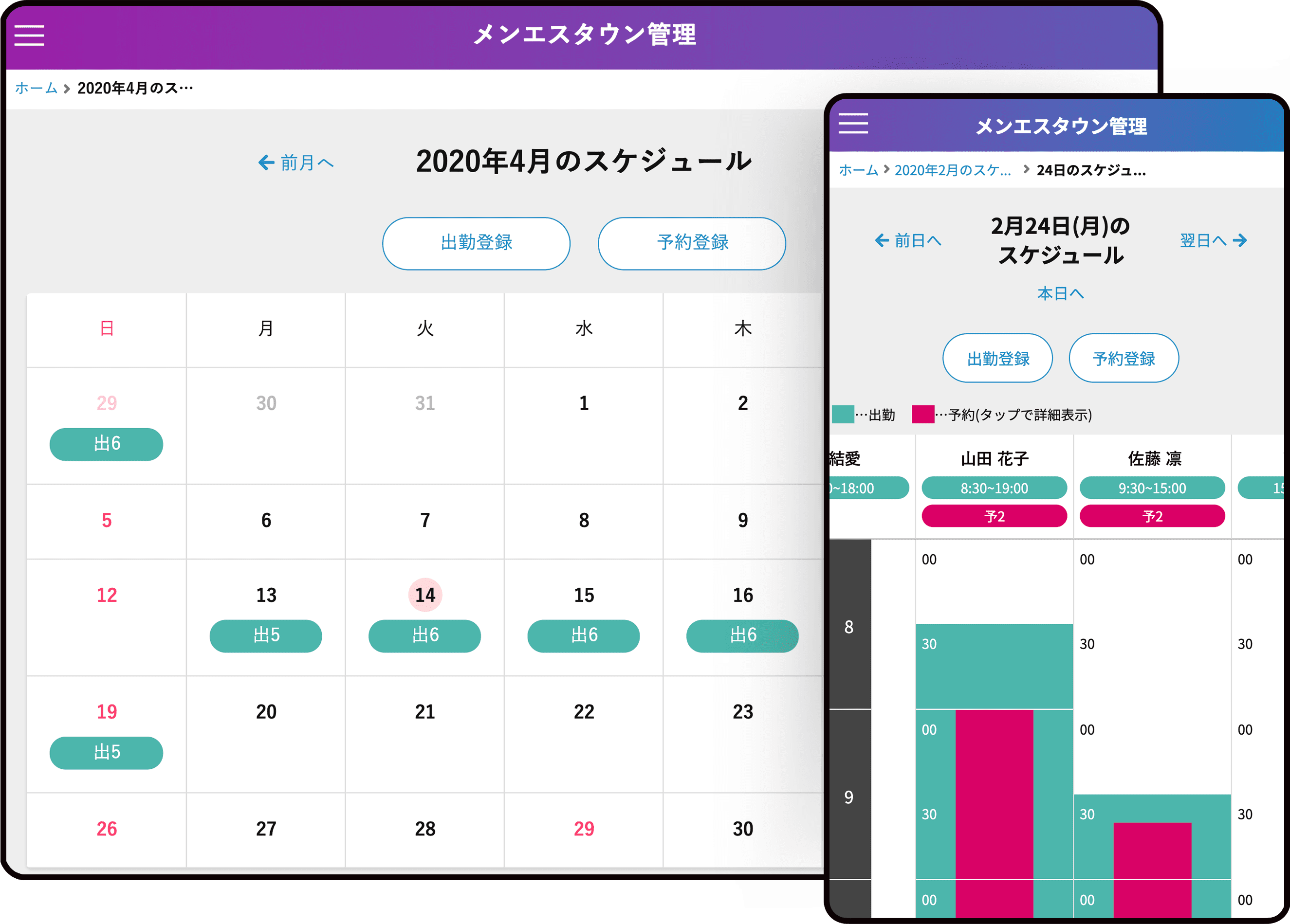Click ホーム breadcrumb in daily schedule window

(x=859, y=170)
